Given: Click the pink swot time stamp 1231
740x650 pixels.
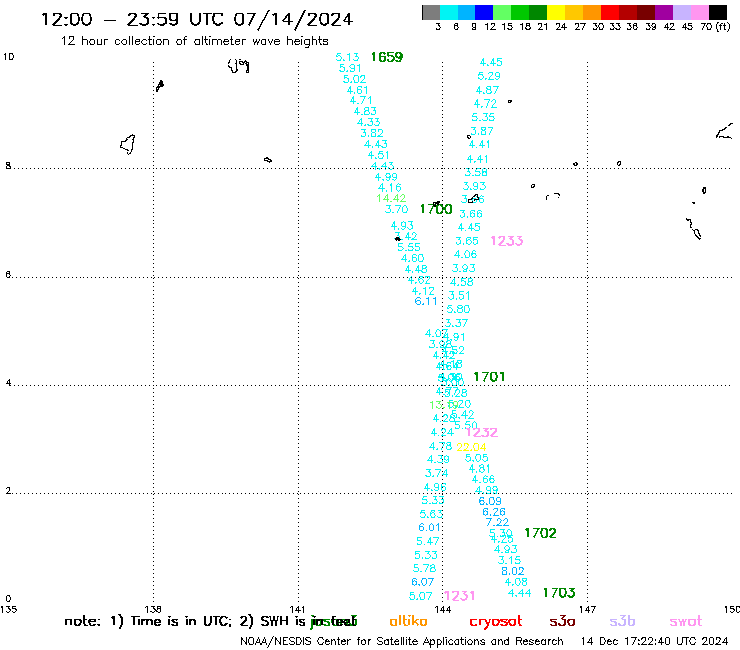Looking at the screenshot, I should (460, 596).
